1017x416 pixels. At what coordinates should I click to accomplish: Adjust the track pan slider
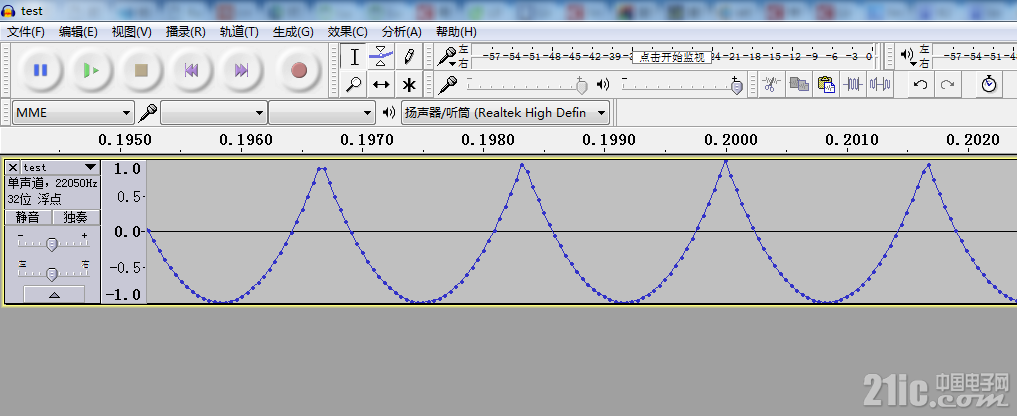pos(53,271)
